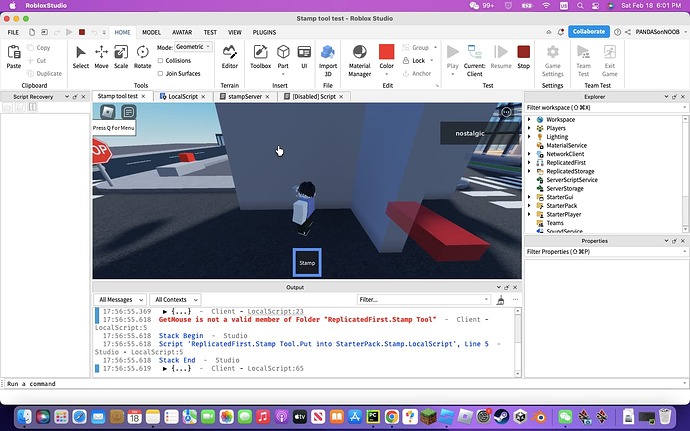Open the Mode Geometric dropdown
Viewport: 690px width, 431px height.
[x=193, y=47]
